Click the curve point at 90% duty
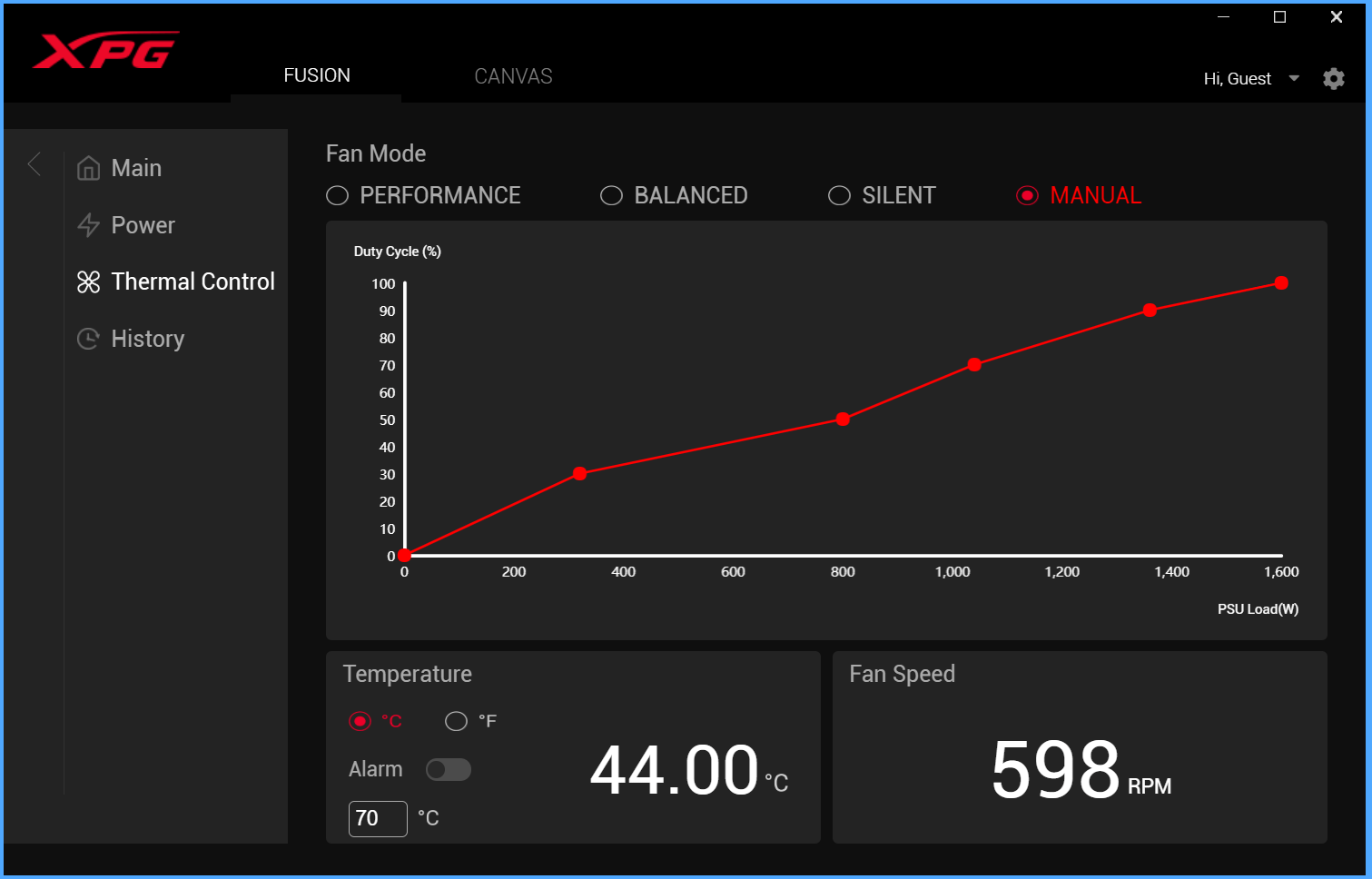The image size is (1372, 879). tap(1150, 310)
